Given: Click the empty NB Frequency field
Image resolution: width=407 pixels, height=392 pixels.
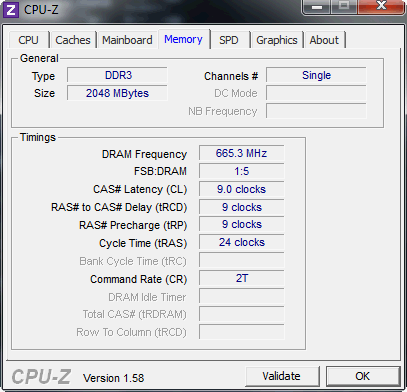Looking at the screenshot, I should (x=316, y=111).
